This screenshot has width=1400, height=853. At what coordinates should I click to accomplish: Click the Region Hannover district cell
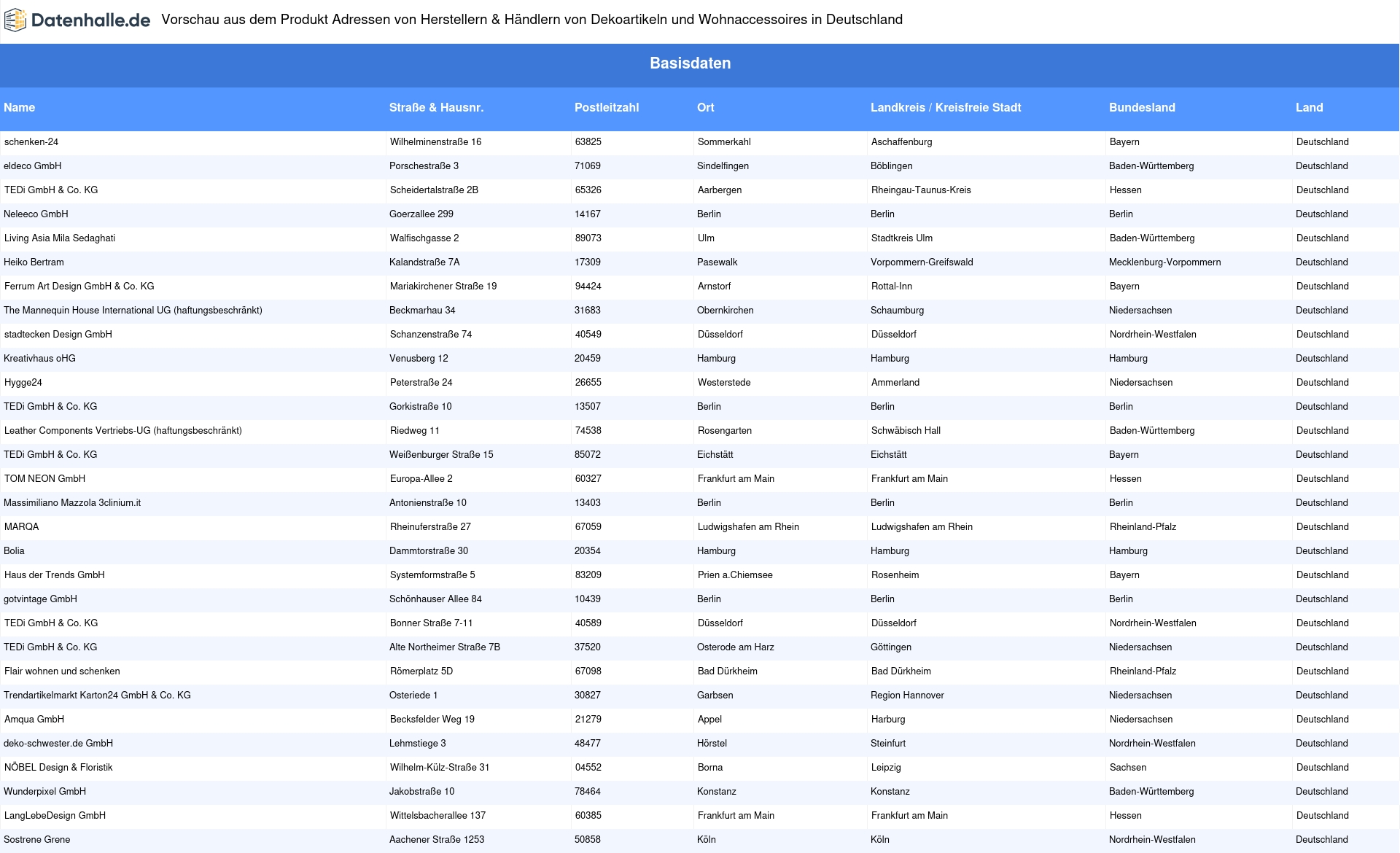point(907,696)
